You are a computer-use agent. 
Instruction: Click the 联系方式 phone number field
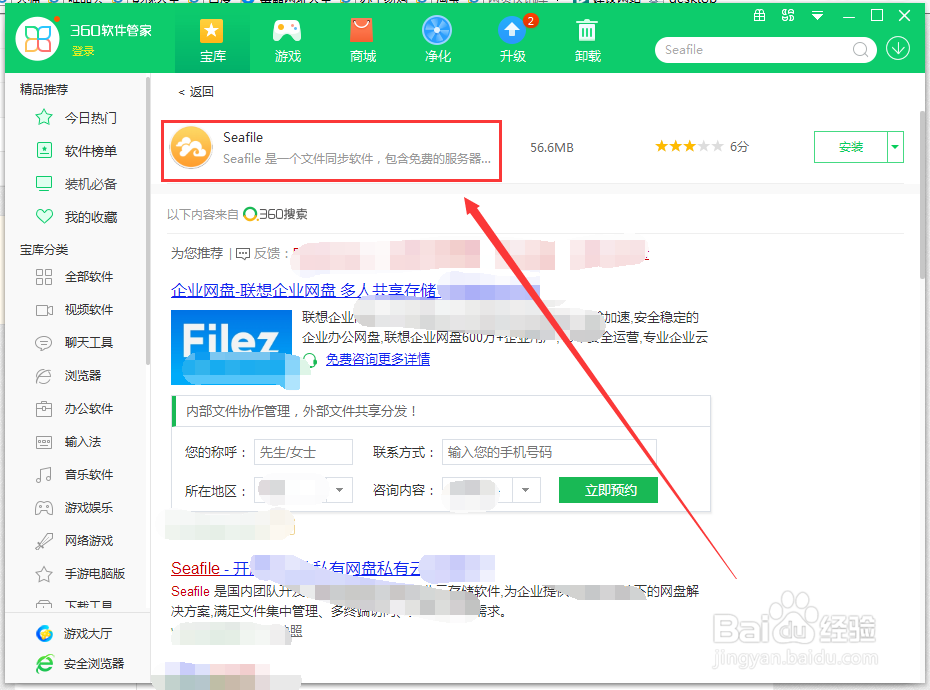click(x=549, y=452)
